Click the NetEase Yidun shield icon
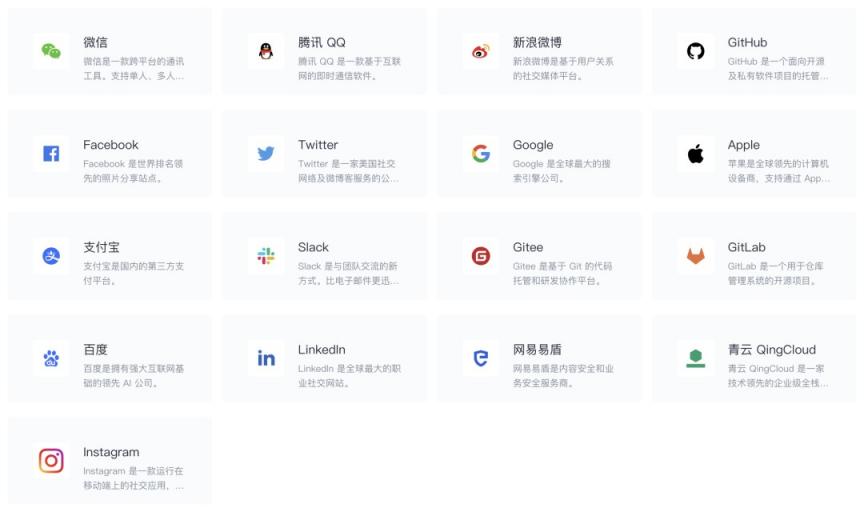Image resolution: width=864 pixels, height=512 pixels. point(480,358)
